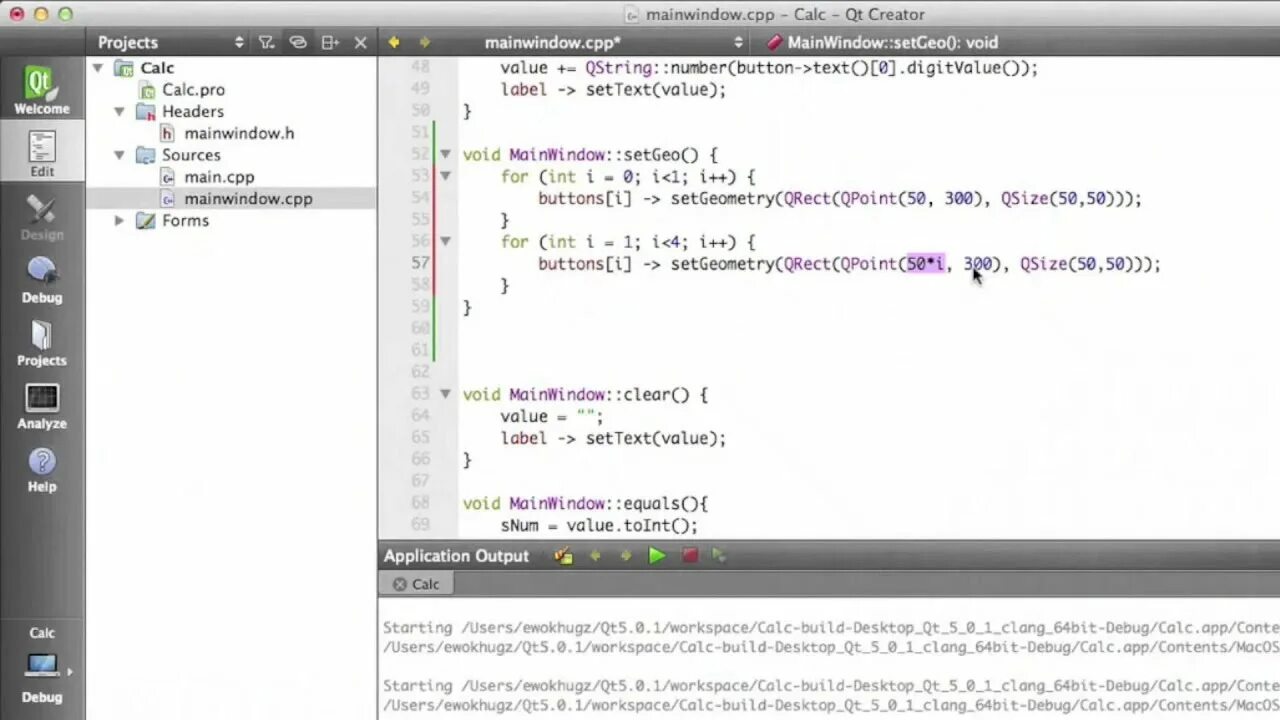
Task: Close the Projects side panel
Action: pyautogui.click(x=361, y=42)
